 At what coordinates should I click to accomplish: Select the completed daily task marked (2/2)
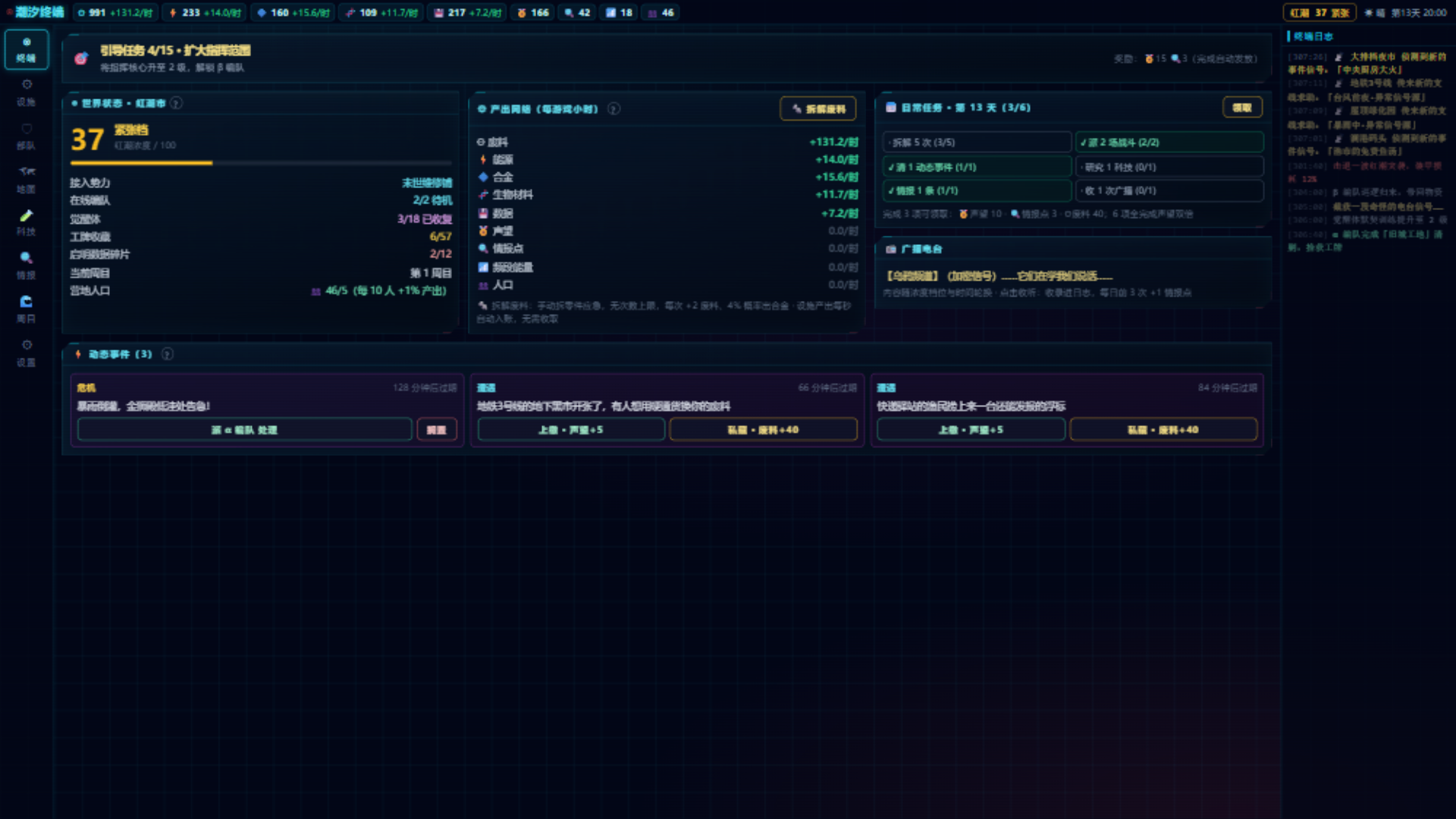tap(1169, 143)
